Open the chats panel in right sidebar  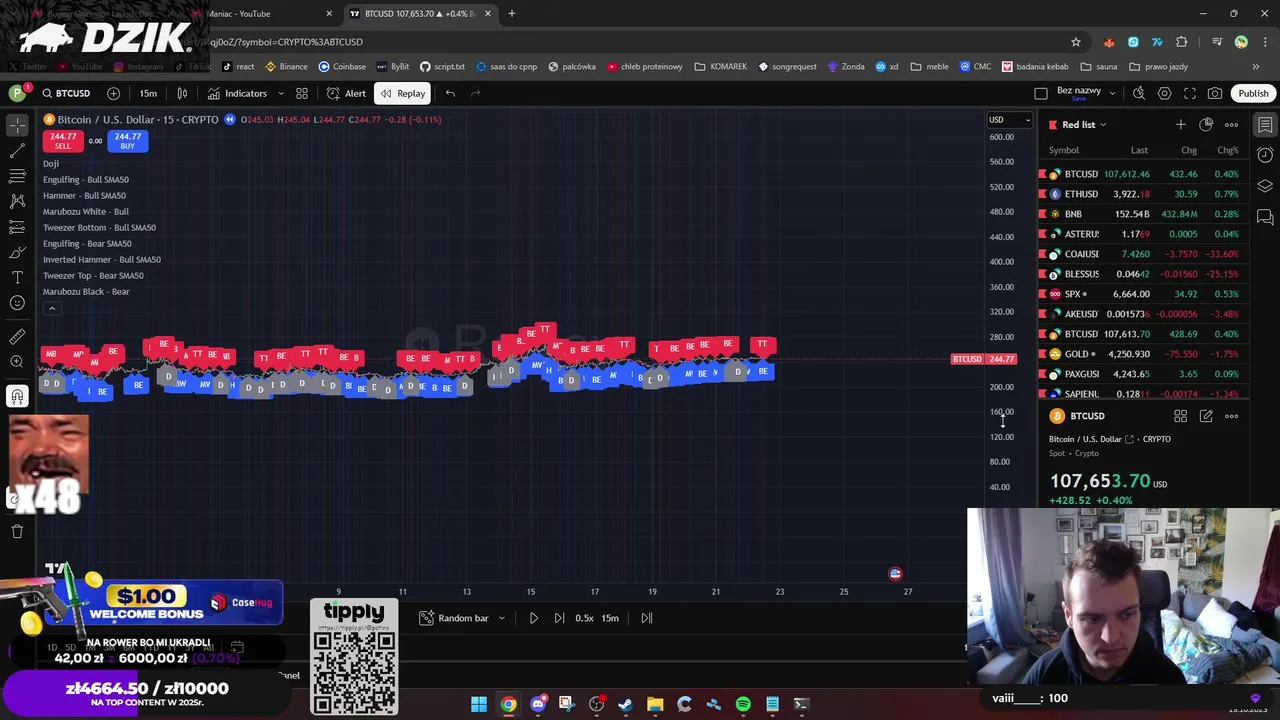tap(1265, 217)
